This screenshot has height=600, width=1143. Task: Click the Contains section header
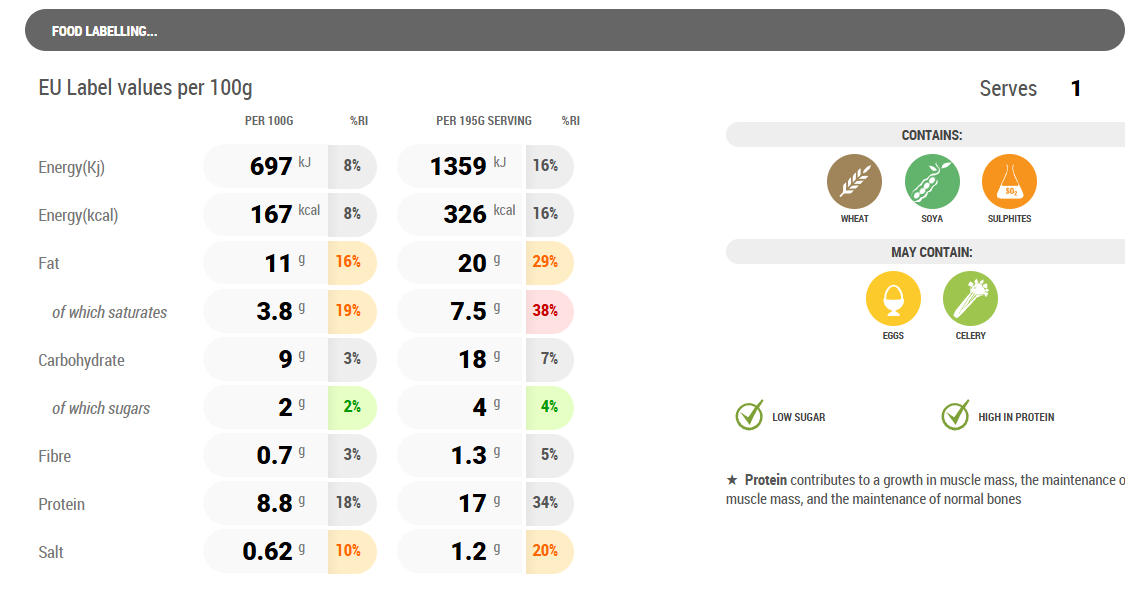pyautogui.click(x=931, y=135)
